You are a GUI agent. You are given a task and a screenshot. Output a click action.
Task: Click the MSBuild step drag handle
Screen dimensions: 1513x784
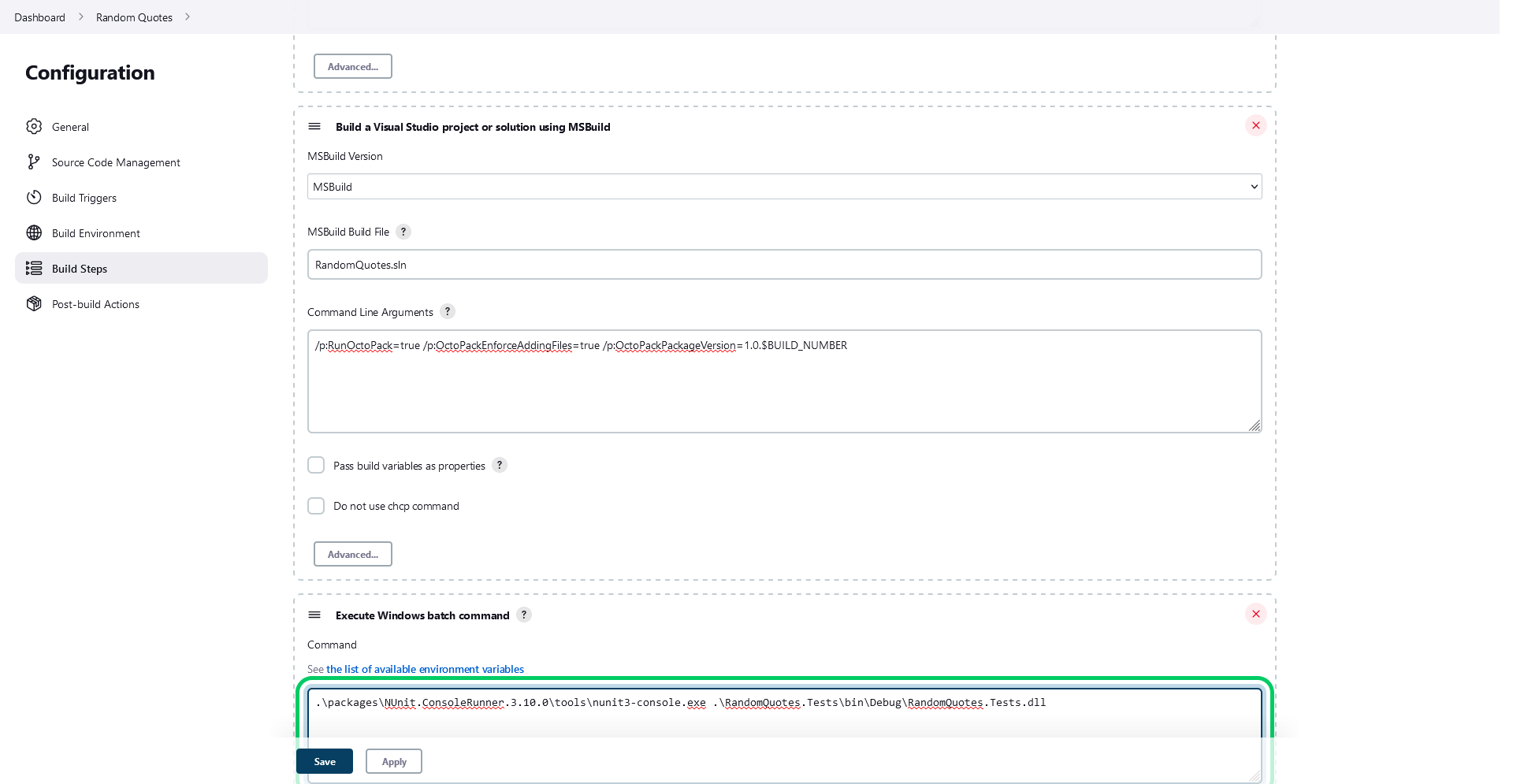point(314,126)
